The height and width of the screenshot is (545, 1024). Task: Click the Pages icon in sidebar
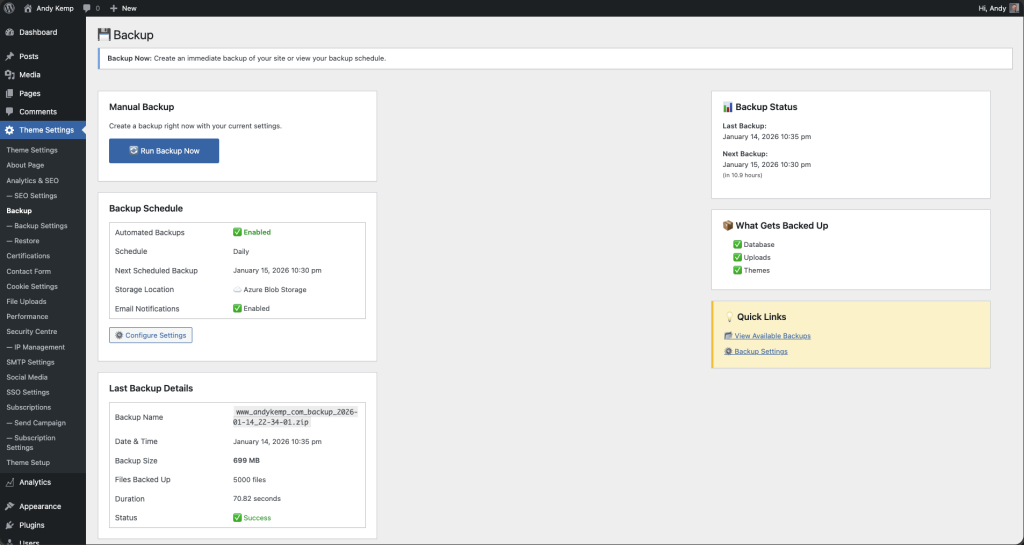[9, 93]
